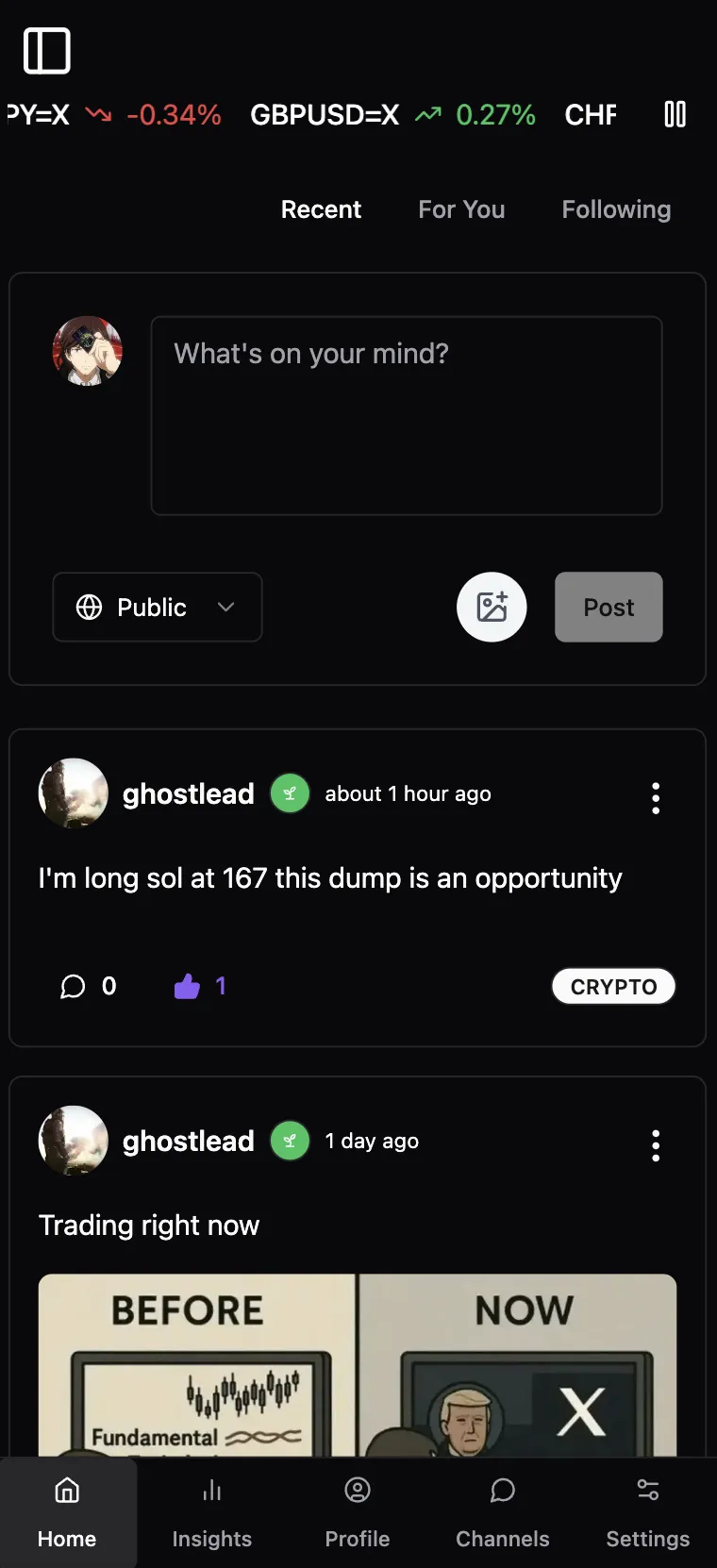Toggle the sidebar panel icon

tap(47, 51)
